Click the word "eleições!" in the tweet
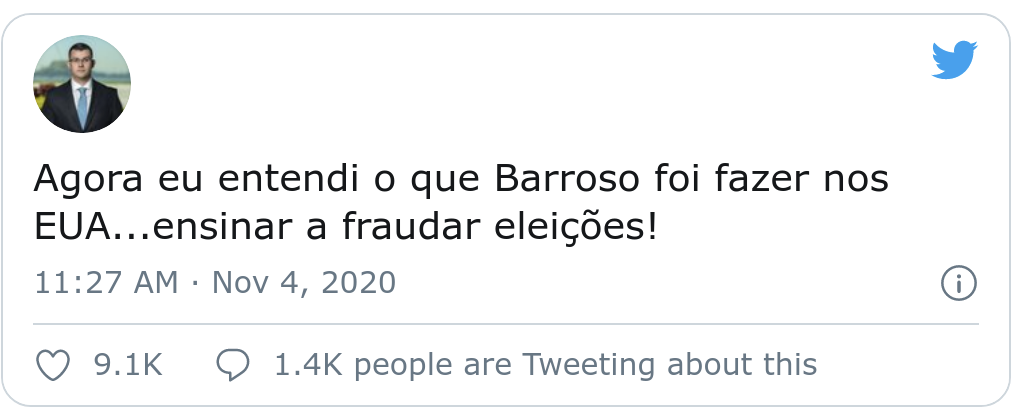The width and height of the screenshot is (1014, 415). pyautogui.click(x=576, y=226)
